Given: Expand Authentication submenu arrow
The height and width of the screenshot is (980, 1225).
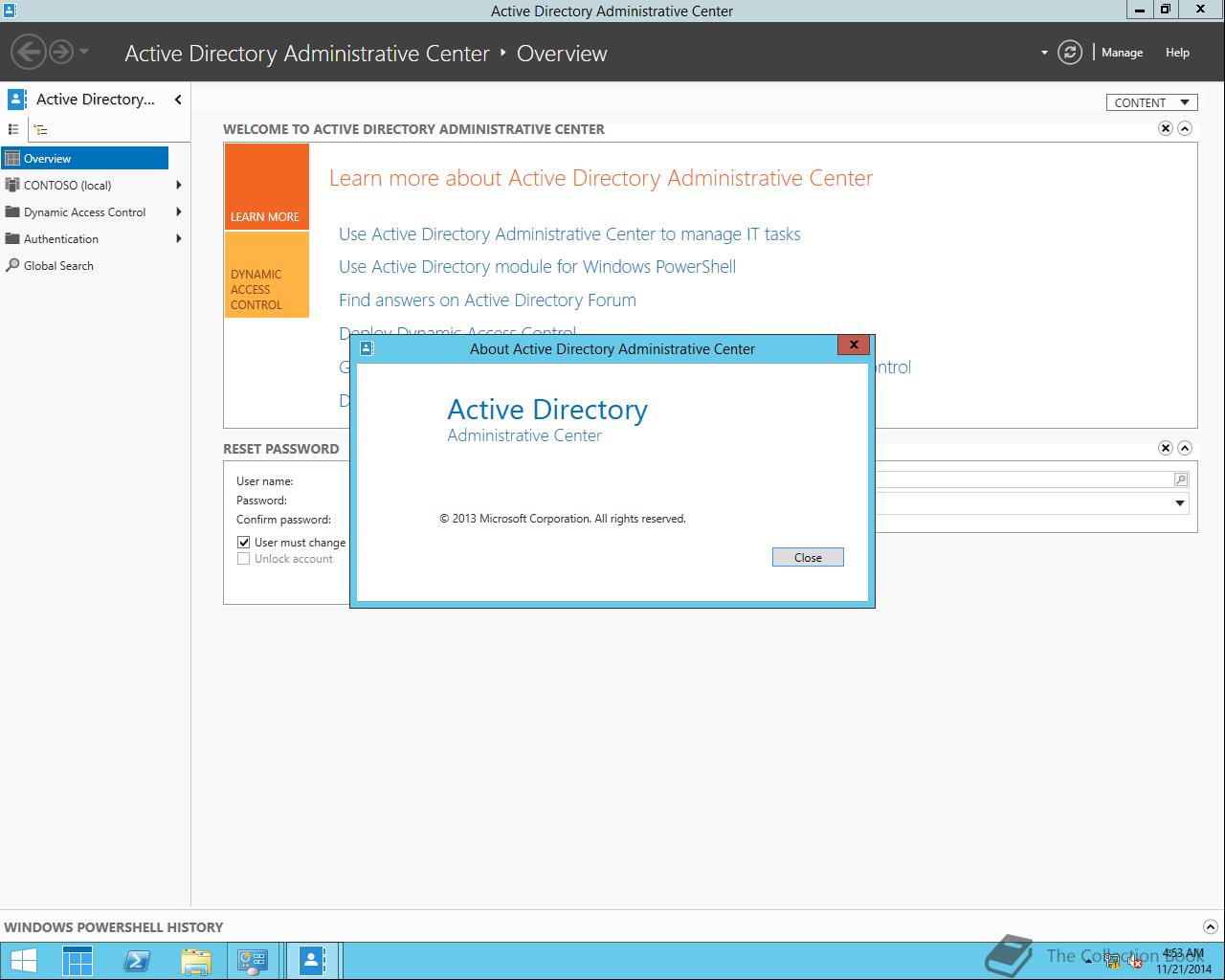Looking at the screenshot, I should (x=179, y=239).
